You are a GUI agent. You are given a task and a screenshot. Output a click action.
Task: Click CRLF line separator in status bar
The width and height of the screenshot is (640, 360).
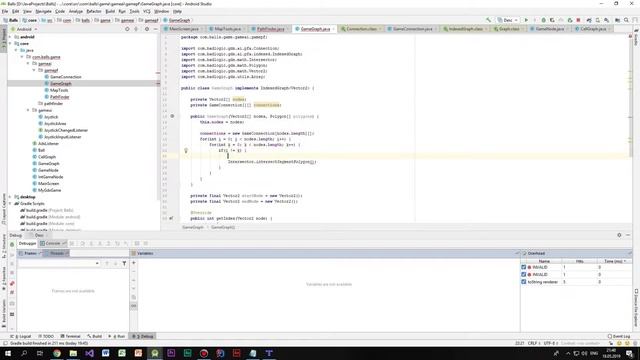coord(533,343)
